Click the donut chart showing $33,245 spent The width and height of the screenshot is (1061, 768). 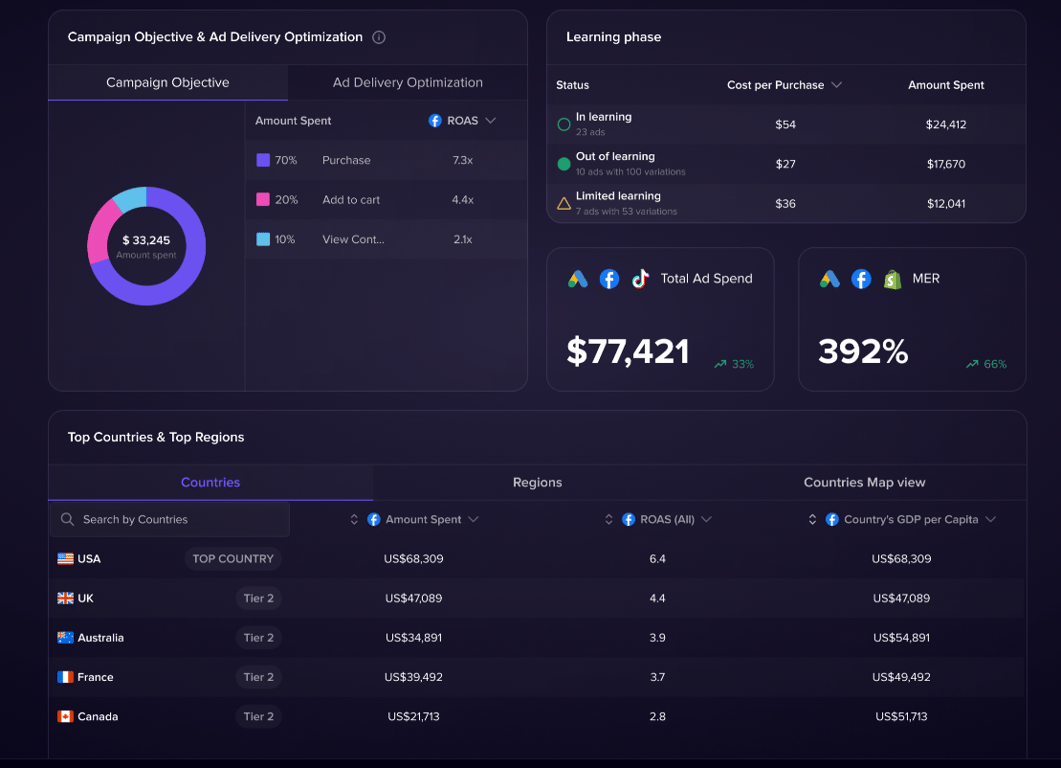(x=146, y=246)
